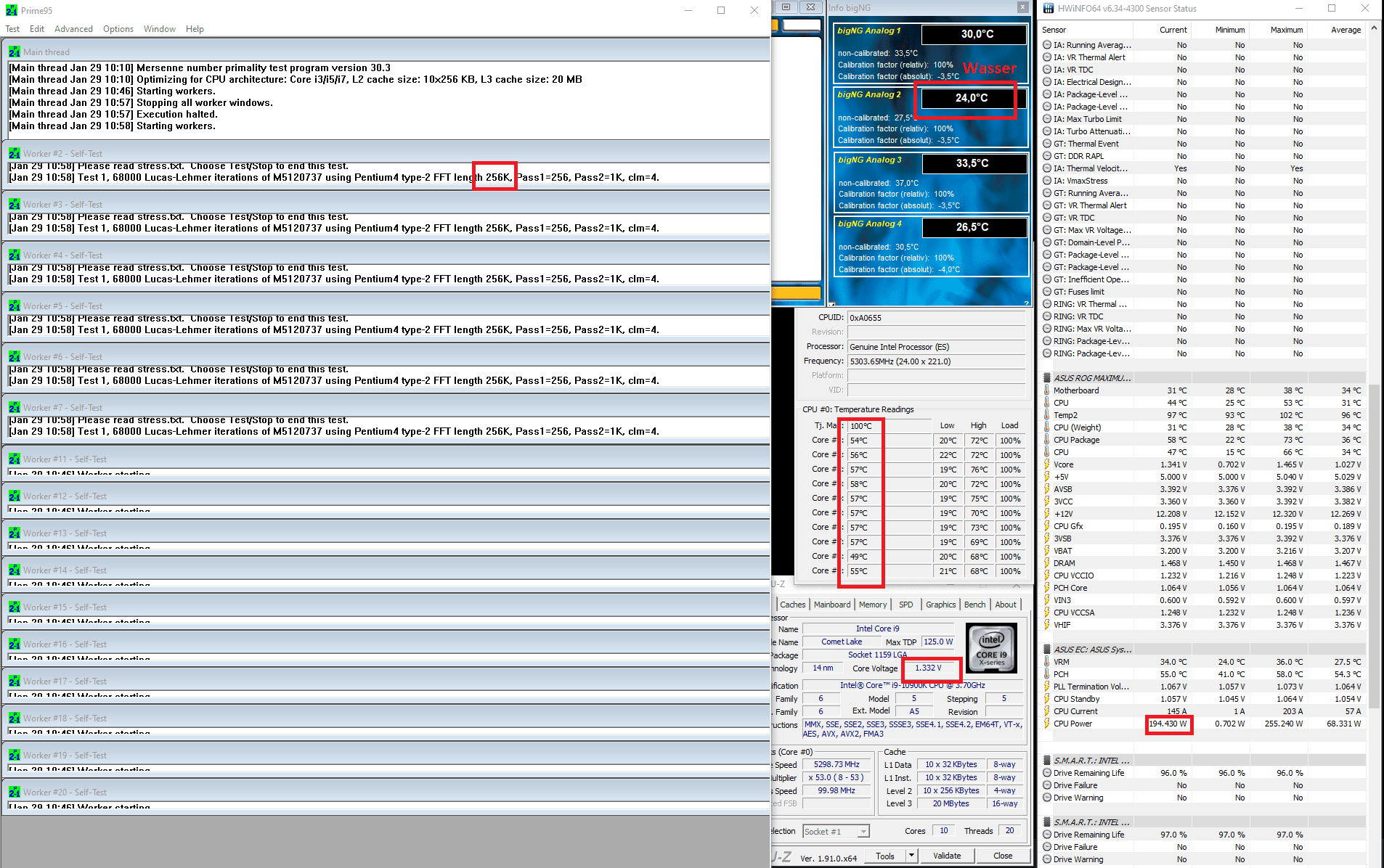This screenshot has height=868, width=1384.
Task: Click the Worker #13 Self-Test window icon
Action: (15, 533)
